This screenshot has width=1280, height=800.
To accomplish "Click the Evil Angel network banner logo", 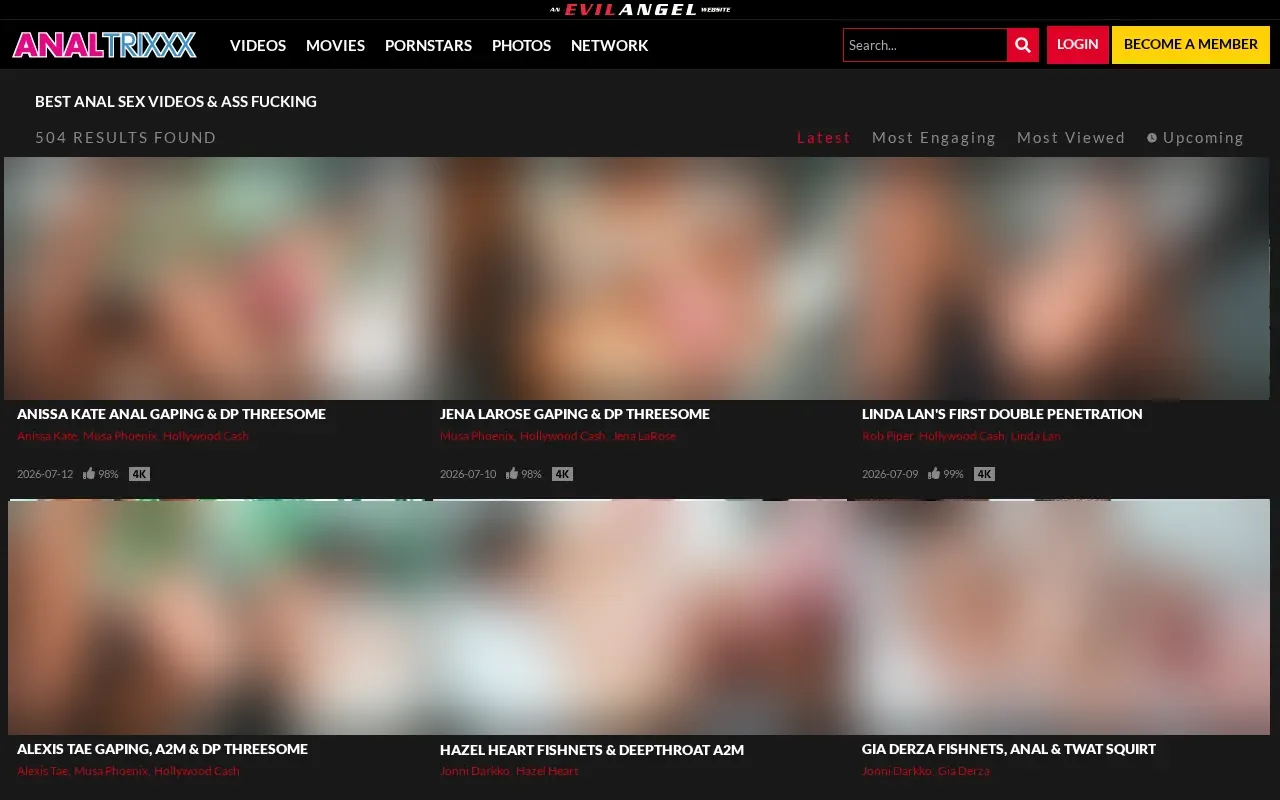I will click(x=640, y=9).
